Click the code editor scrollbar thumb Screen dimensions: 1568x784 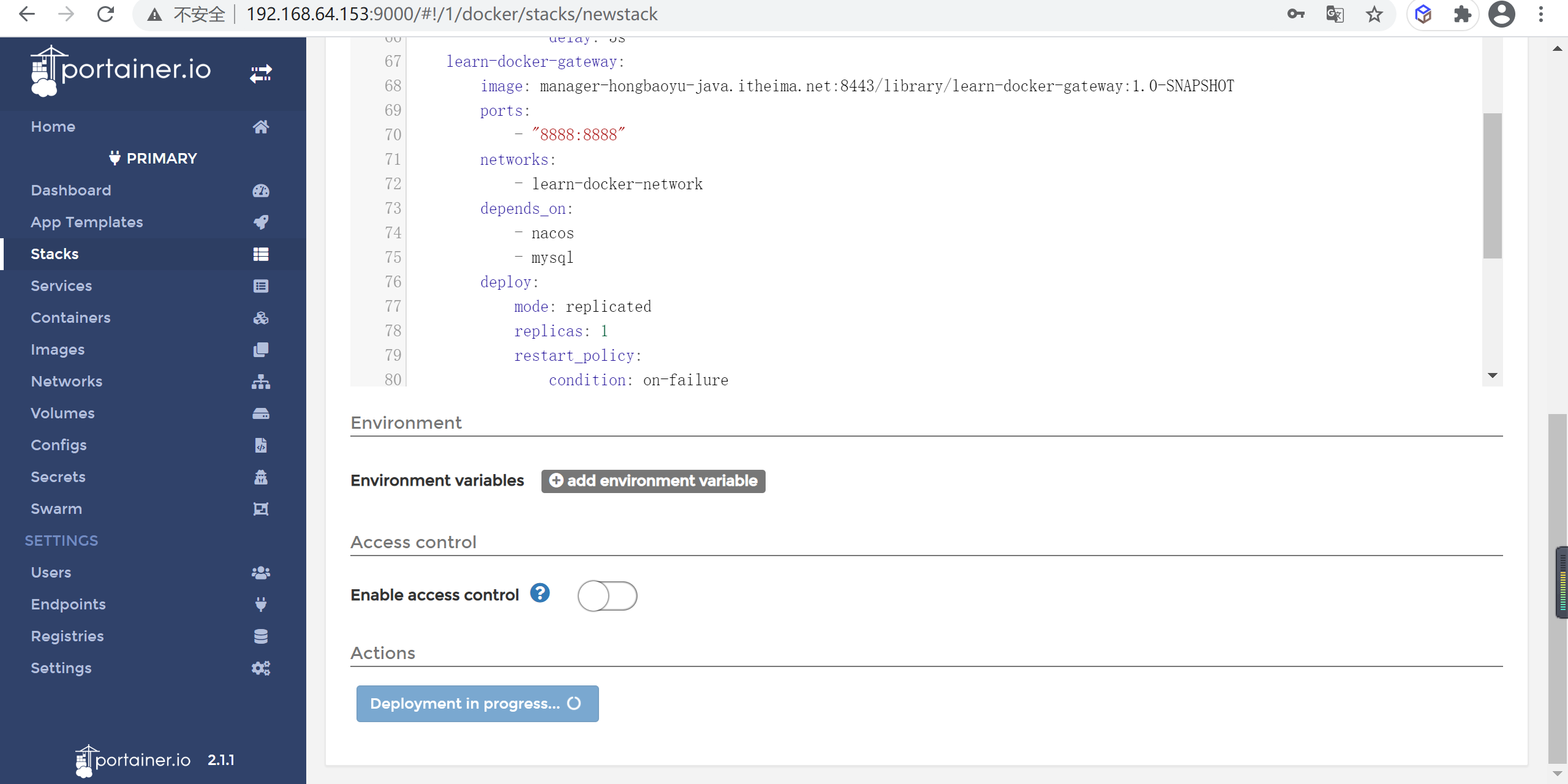[x=1492, y=186]
